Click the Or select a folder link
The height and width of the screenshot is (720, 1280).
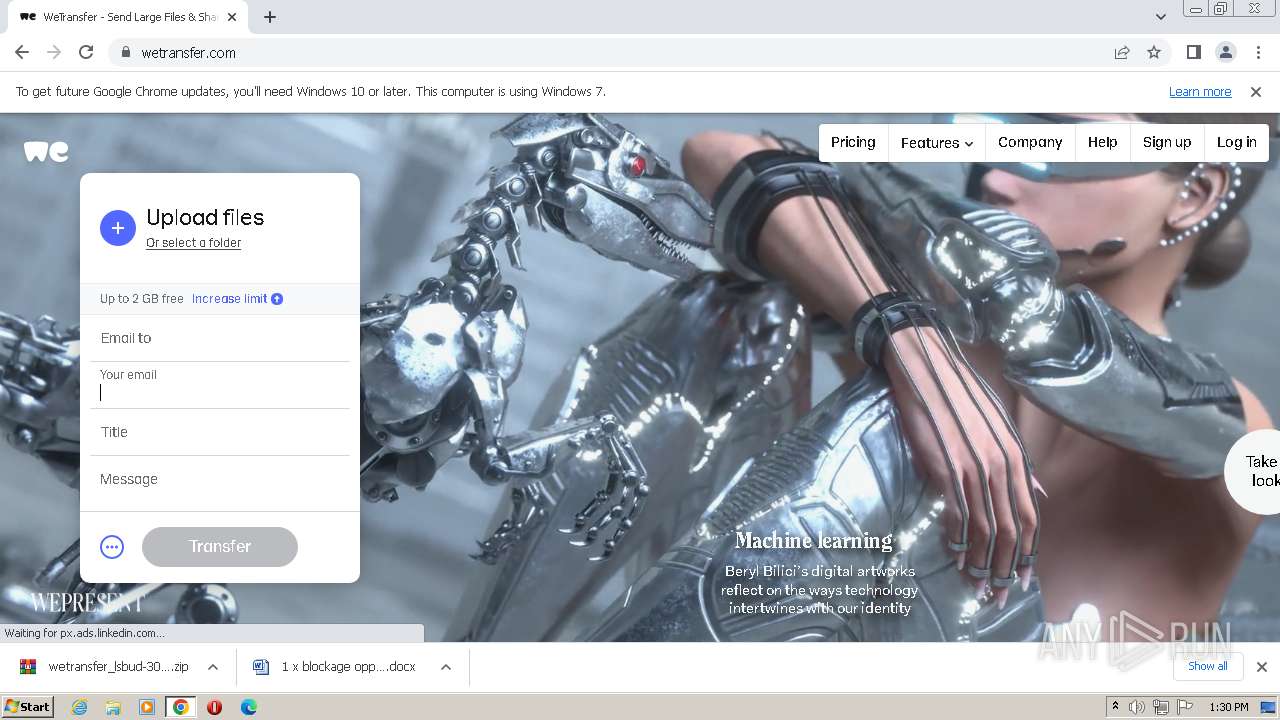click(x=194, y=243)
